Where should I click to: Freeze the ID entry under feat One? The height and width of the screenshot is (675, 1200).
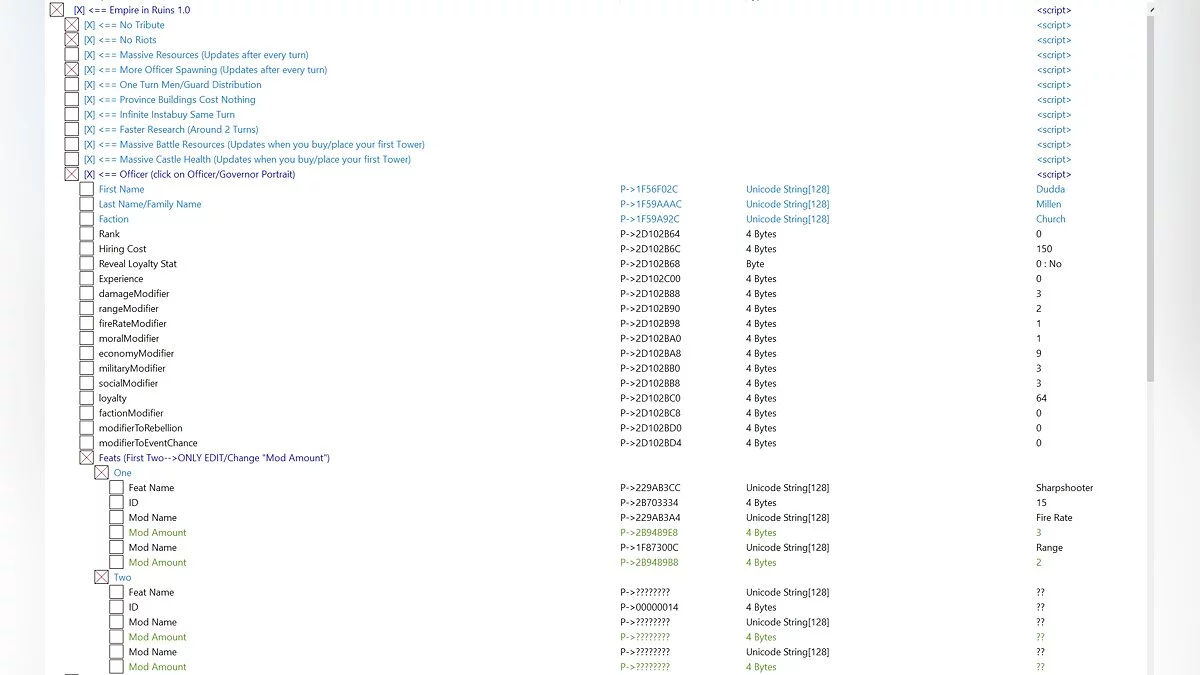117,503
